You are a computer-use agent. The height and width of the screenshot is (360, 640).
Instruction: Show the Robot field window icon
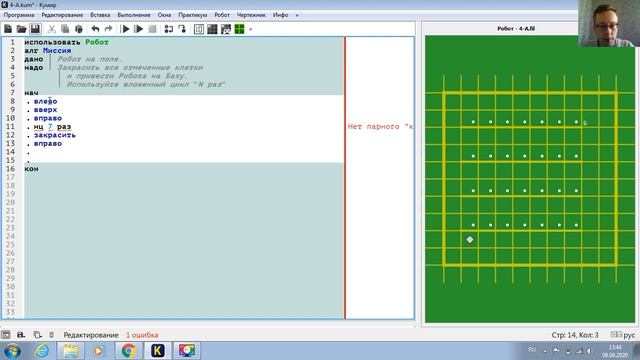point(212,29)
